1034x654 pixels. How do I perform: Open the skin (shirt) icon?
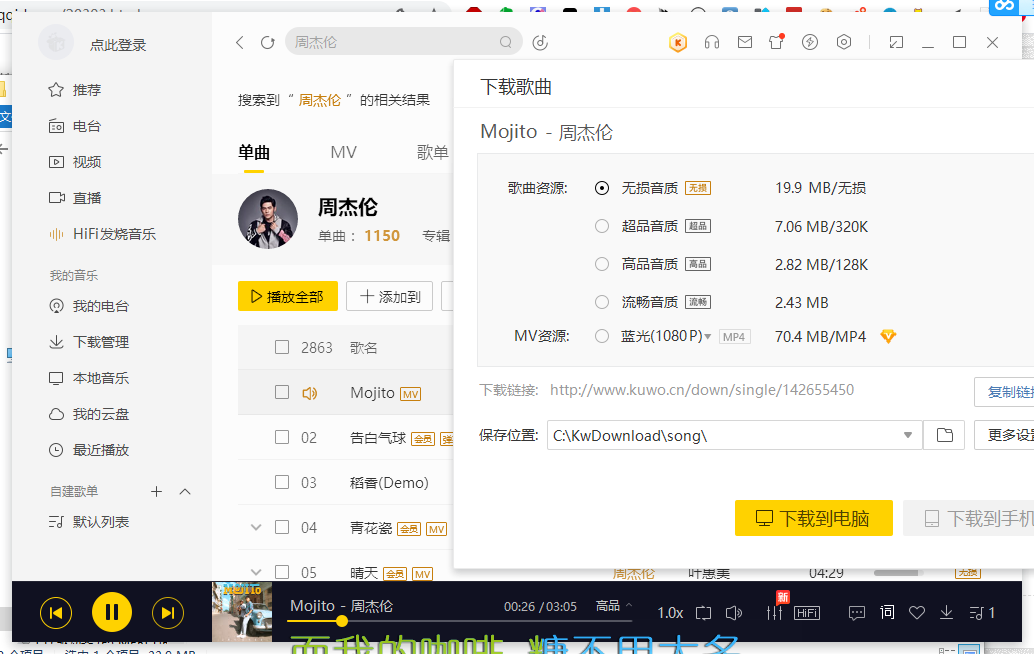pyautogui.click(x=776, y=42)
